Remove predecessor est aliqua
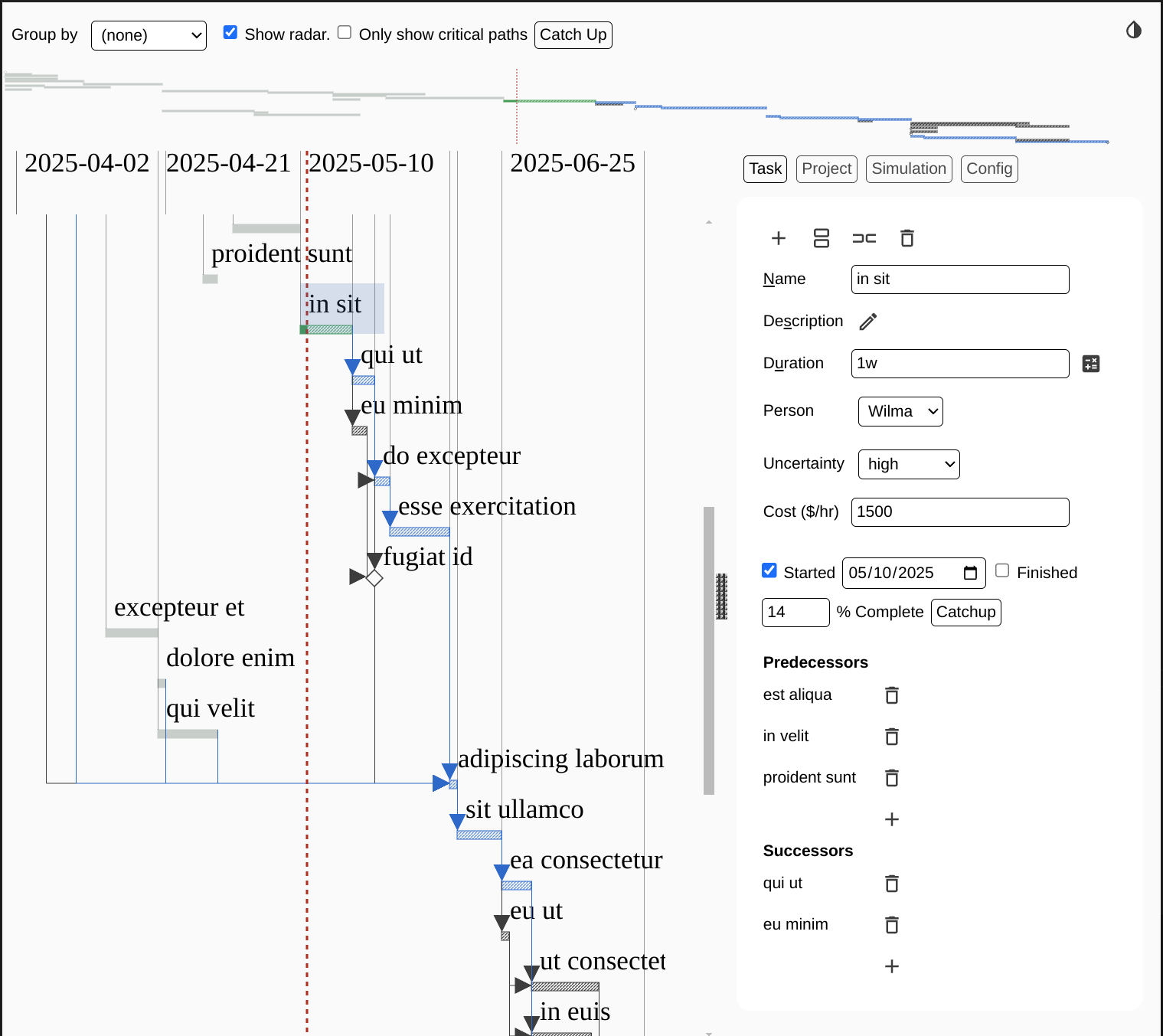Screen dimensions: 1163x1036 pos(892,695)
